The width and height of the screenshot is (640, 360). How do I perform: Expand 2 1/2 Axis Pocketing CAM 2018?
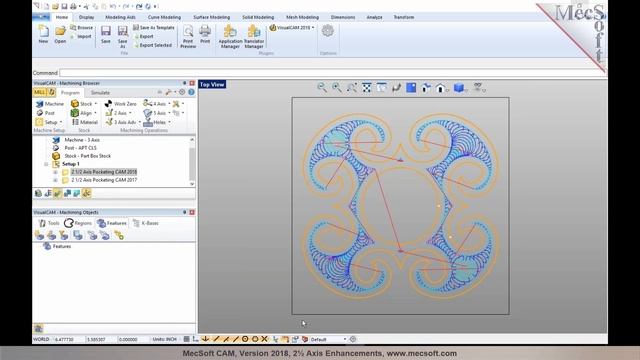click(x=56, y=172)
